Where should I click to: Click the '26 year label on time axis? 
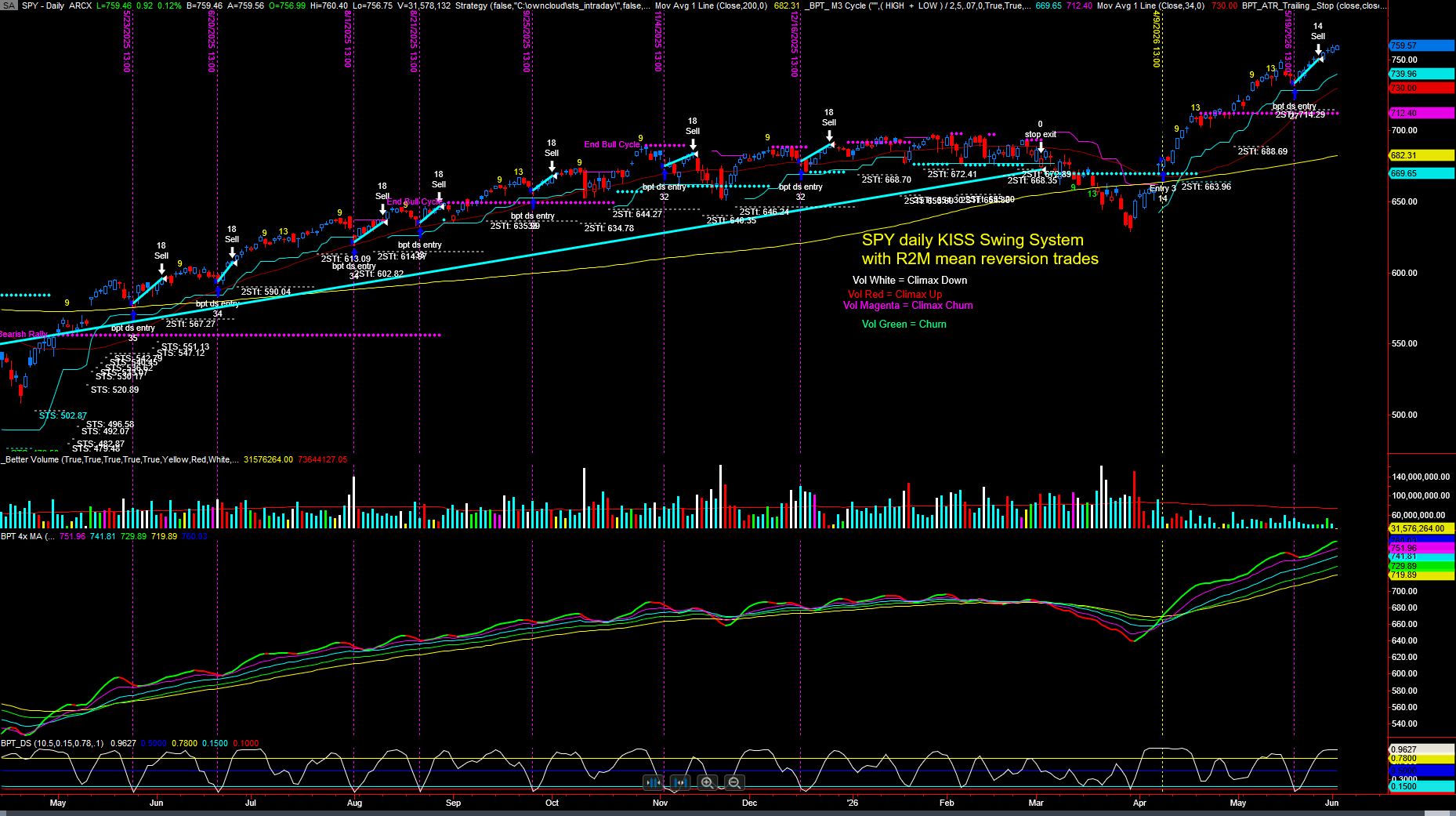[x=853, y=803]
